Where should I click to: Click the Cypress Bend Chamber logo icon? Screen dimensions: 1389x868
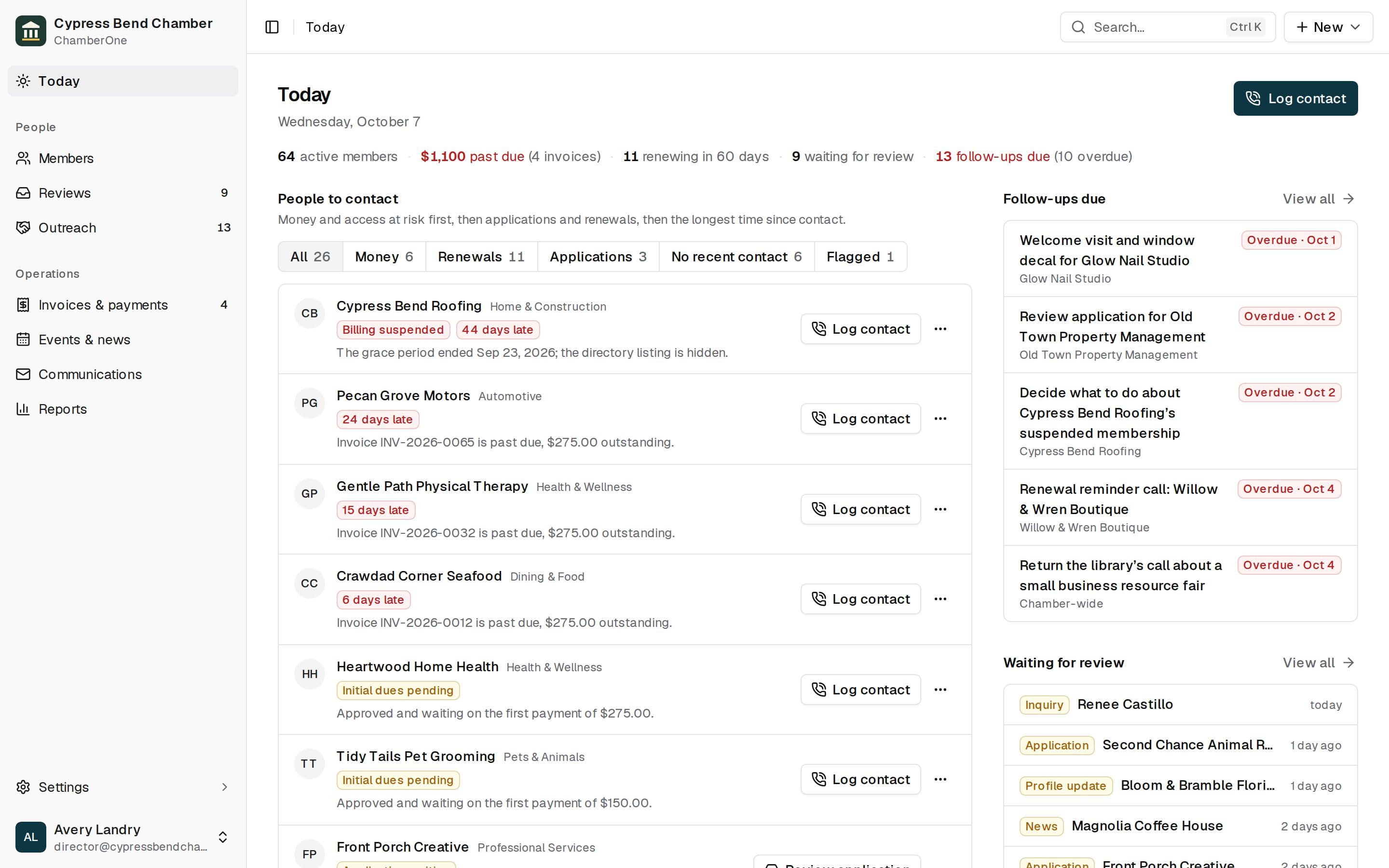tap(30, 31)
